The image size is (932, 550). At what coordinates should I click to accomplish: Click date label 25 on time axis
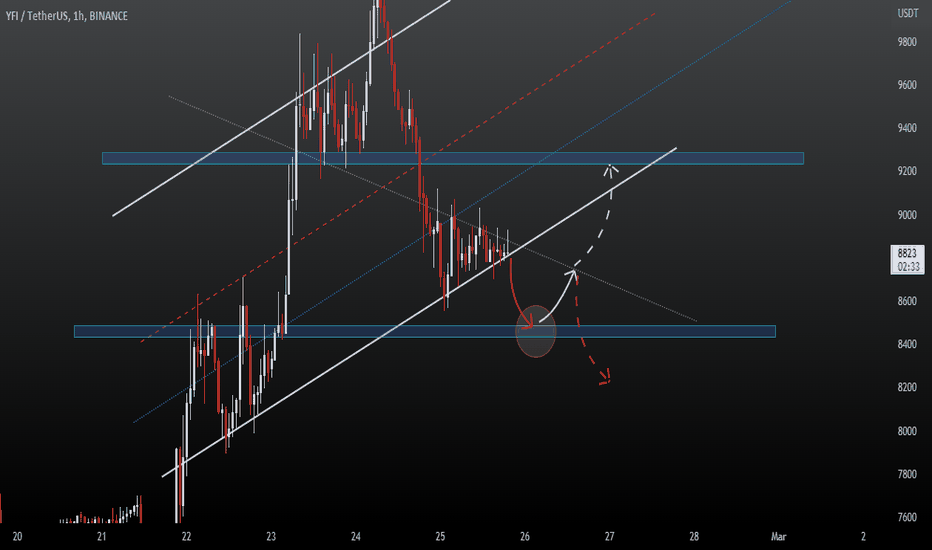coord(440,536)
